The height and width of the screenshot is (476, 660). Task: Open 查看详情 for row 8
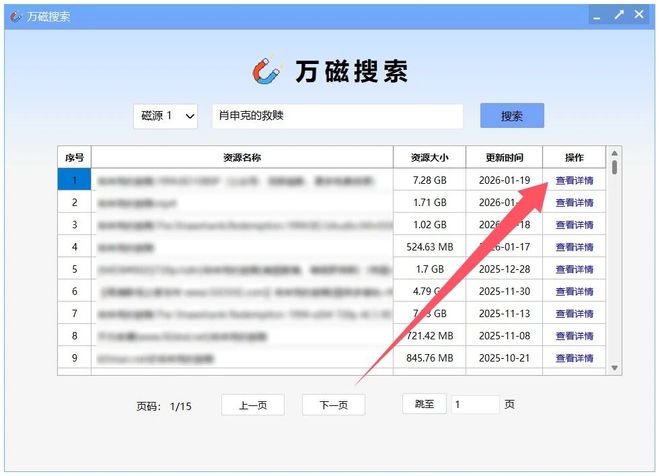(x=574, y=336)
